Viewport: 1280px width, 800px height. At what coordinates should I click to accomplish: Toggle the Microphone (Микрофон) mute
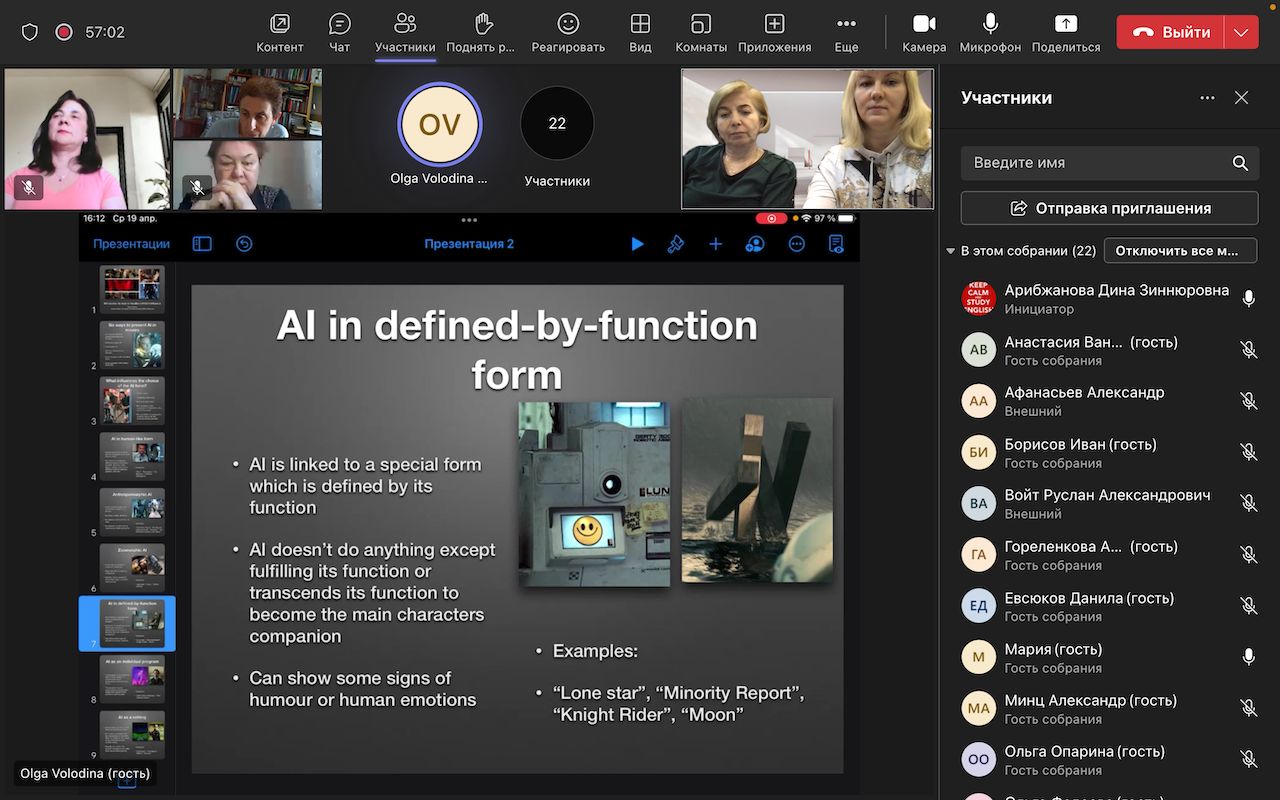990,24
